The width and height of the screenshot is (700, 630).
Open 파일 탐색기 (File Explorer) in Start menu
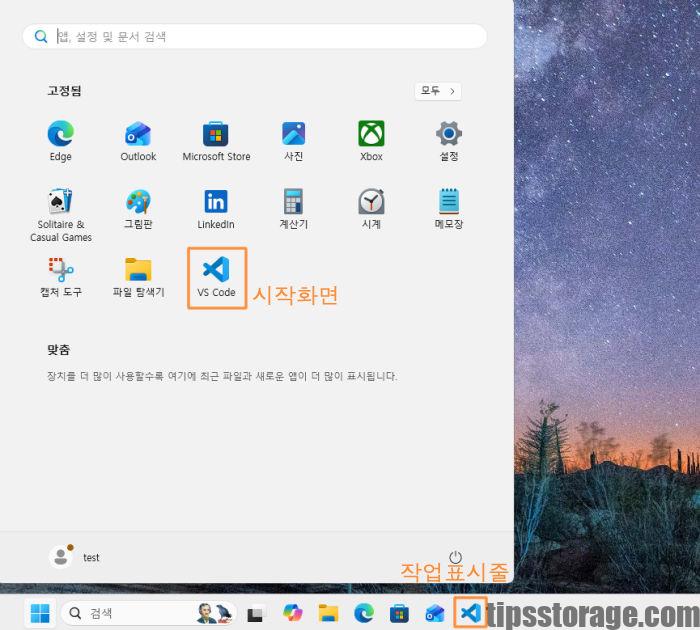pos(138,277)
